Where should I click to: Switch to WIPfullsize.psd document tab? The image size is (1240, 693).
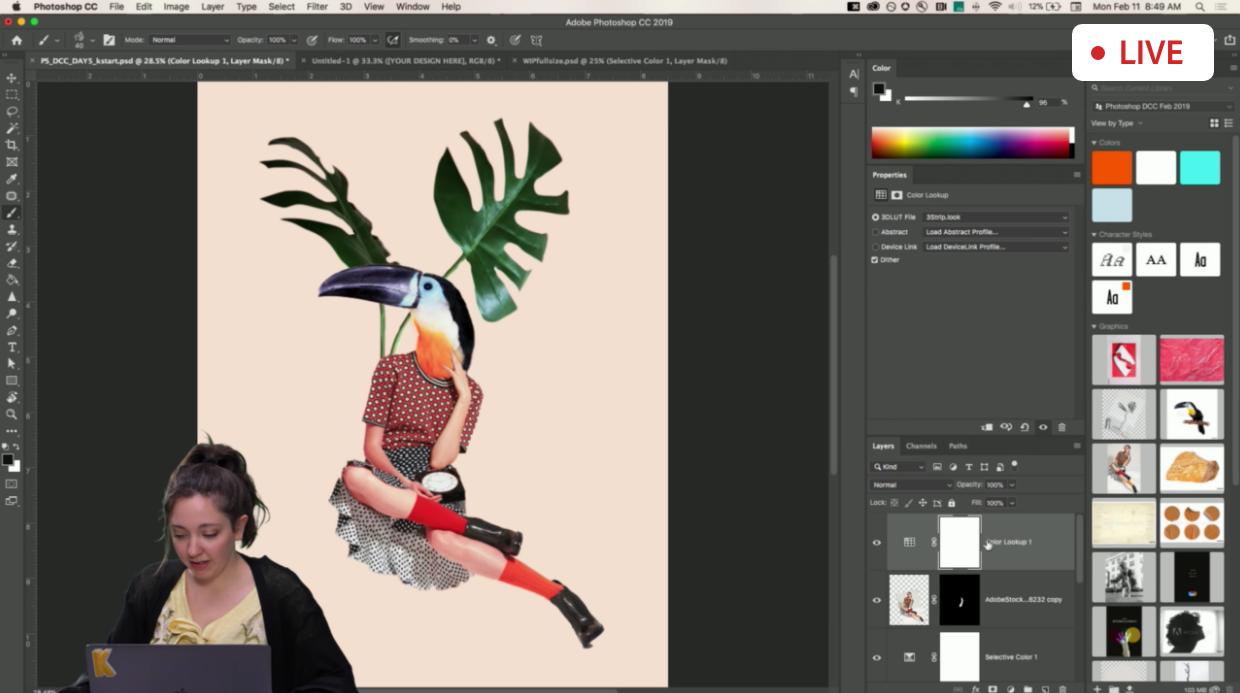click(625, 61)
